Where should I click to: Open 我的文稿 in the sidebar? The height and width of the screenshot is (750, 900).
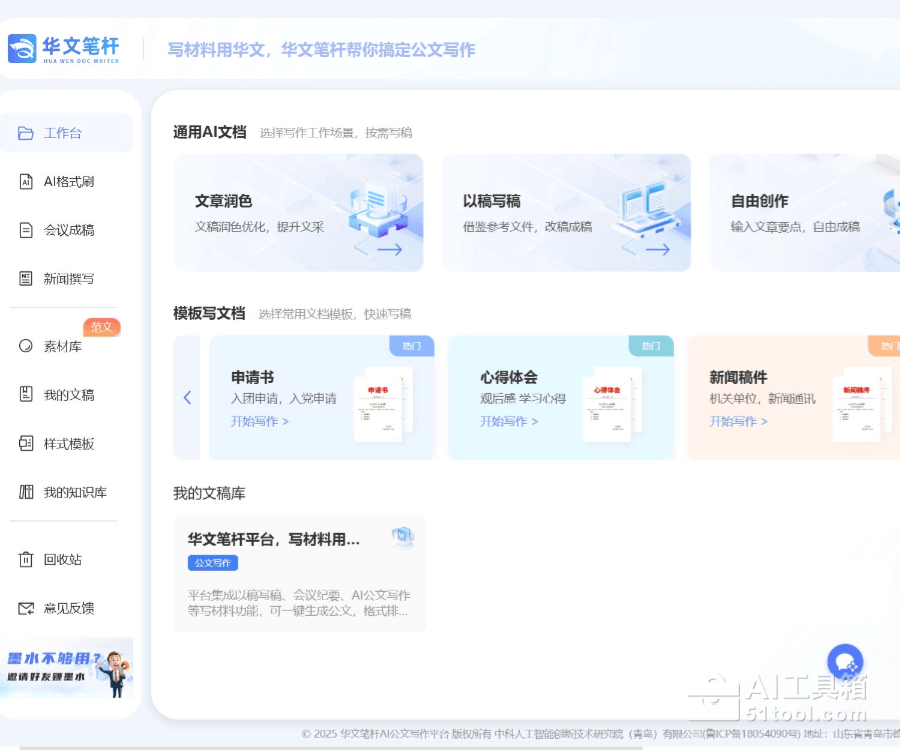[x=68, y=395]
